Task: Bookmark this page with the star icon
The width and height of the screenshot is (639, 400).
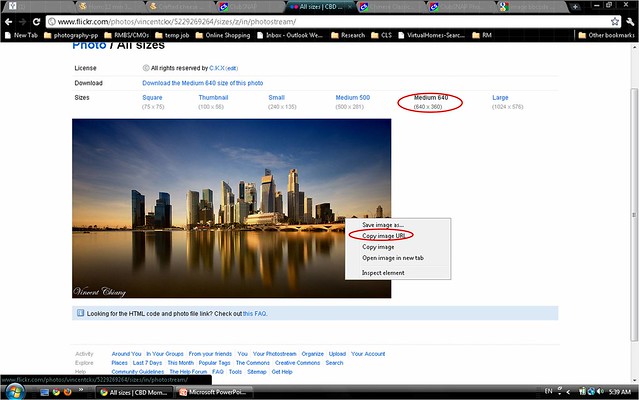Action: click(x=615, y=22)
